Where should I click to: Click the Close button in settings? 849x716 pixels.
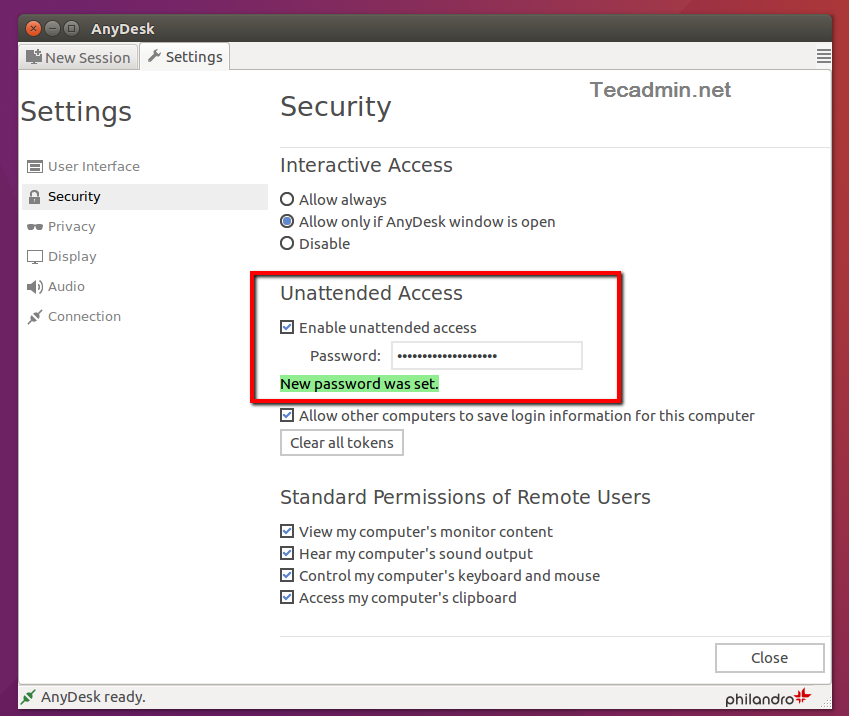769,658
